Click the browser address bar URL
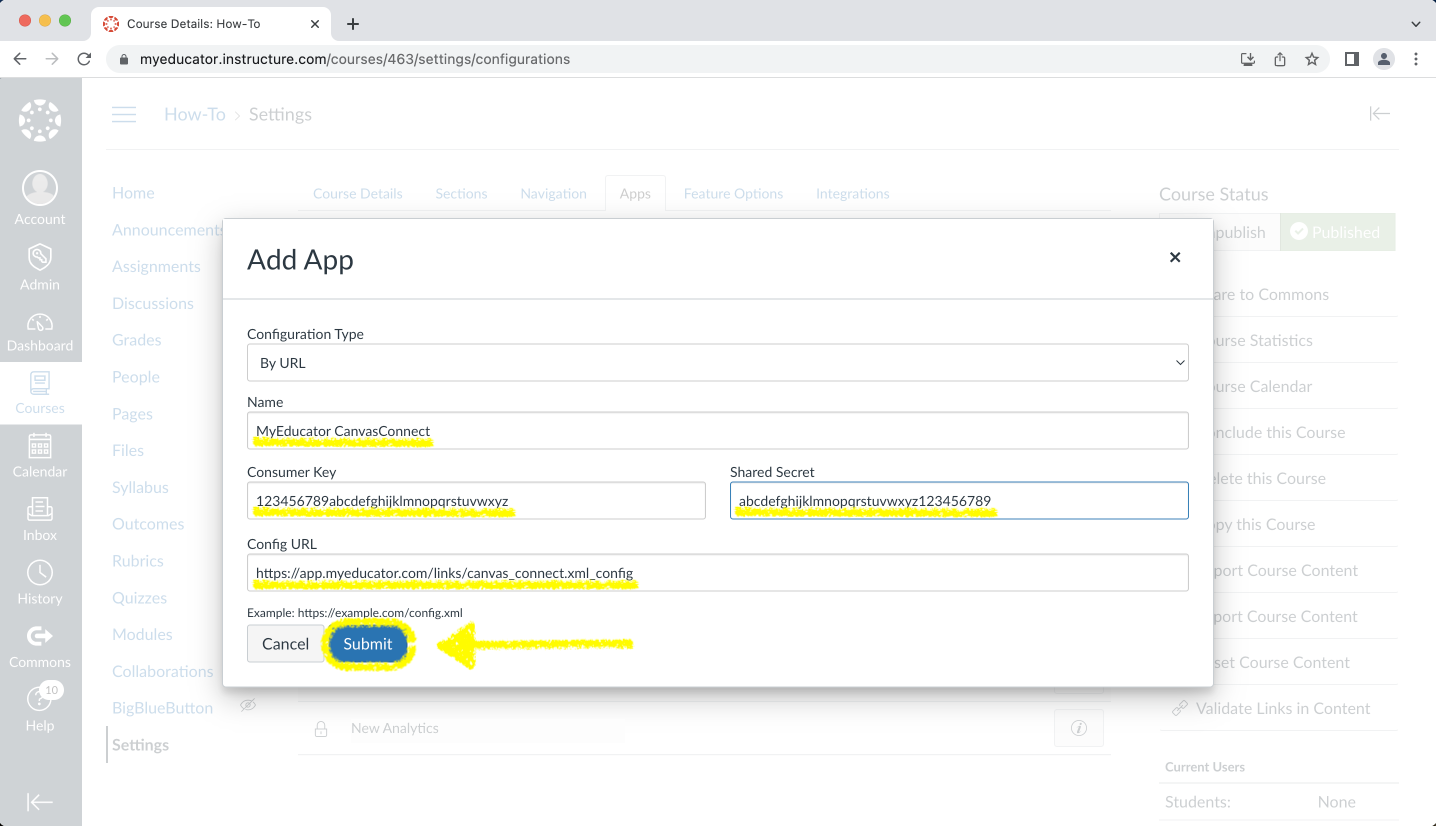This screenshot has width=1436, height=826. click(355, 59)
